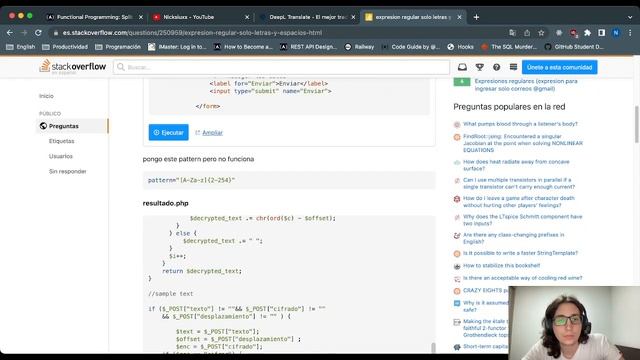Open the achievements trophy icon
Viewport: 640px width, 360px height.
(x=480, y=67)
